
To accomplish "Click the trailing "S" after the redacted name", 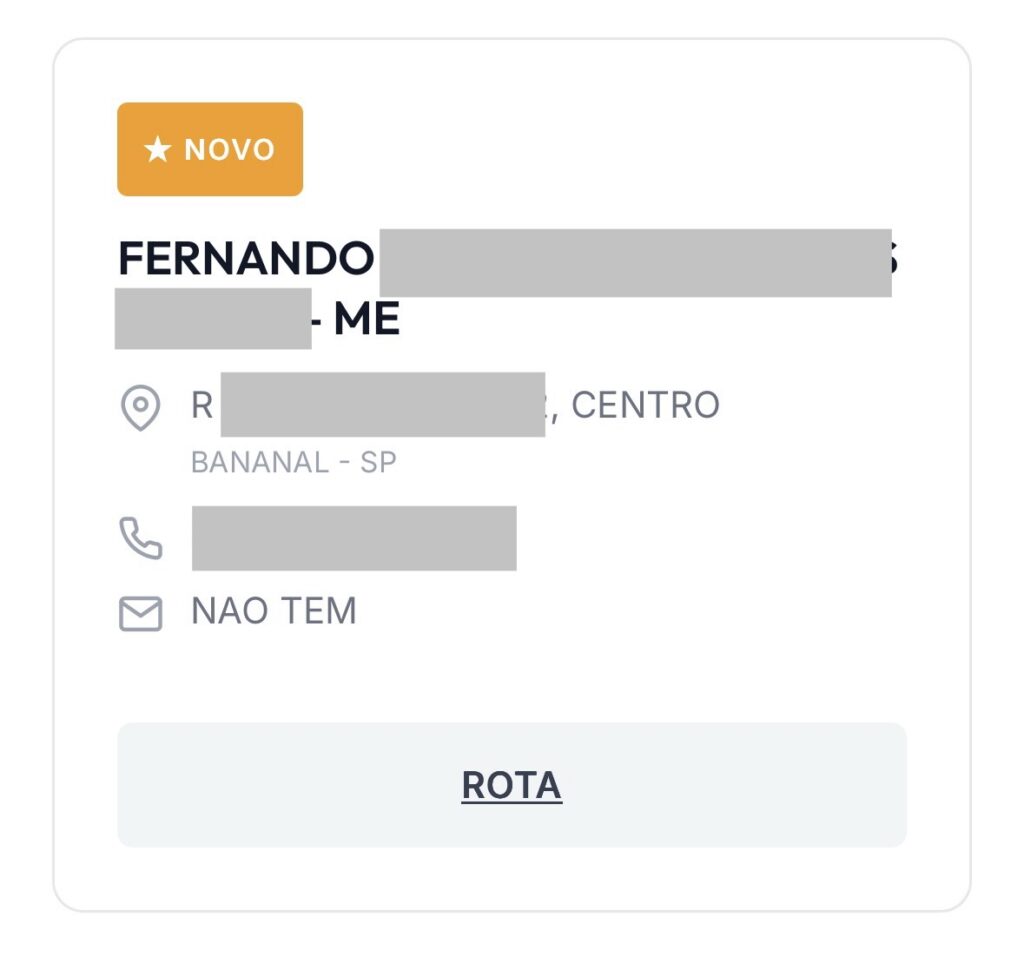I will (895, 260).
